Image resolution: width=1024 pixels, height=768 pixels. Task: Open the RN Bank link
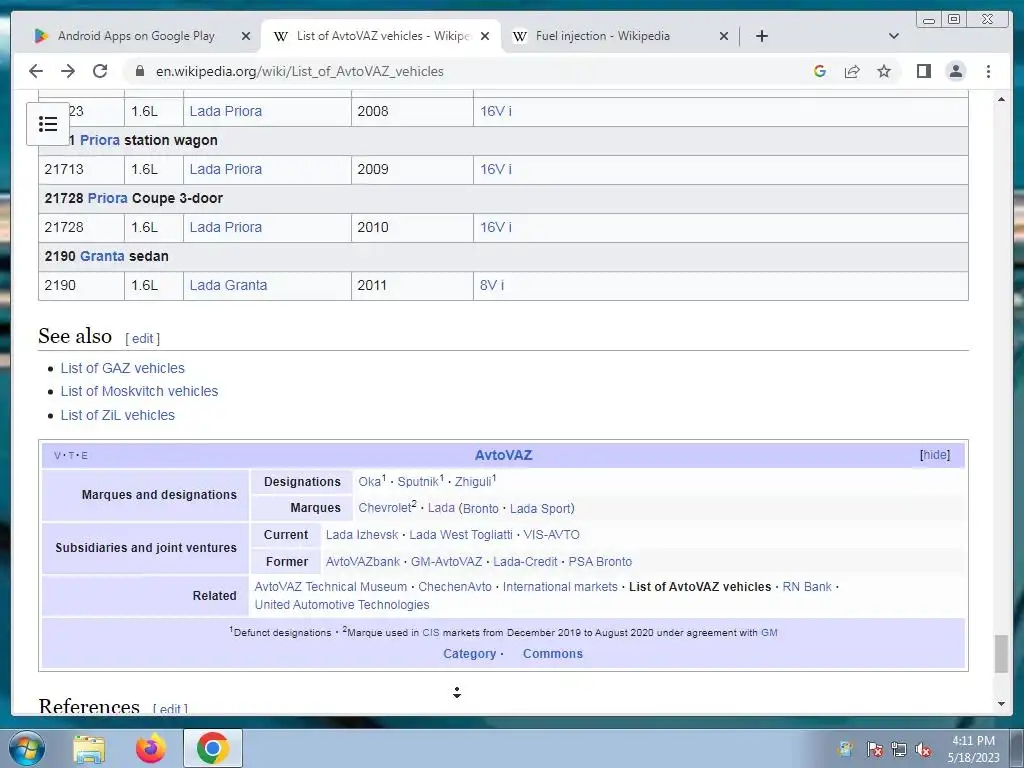pos(807,587)
